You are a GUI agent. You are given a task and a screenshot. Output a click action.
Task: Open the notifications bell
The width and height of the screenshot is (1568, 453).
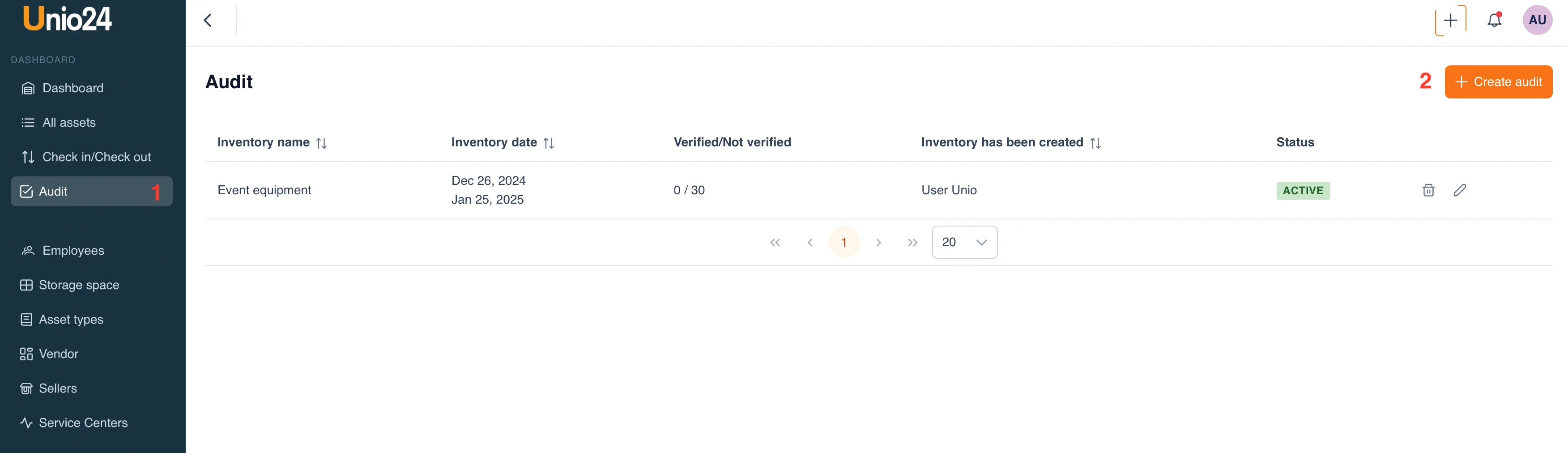point(1494,20)
